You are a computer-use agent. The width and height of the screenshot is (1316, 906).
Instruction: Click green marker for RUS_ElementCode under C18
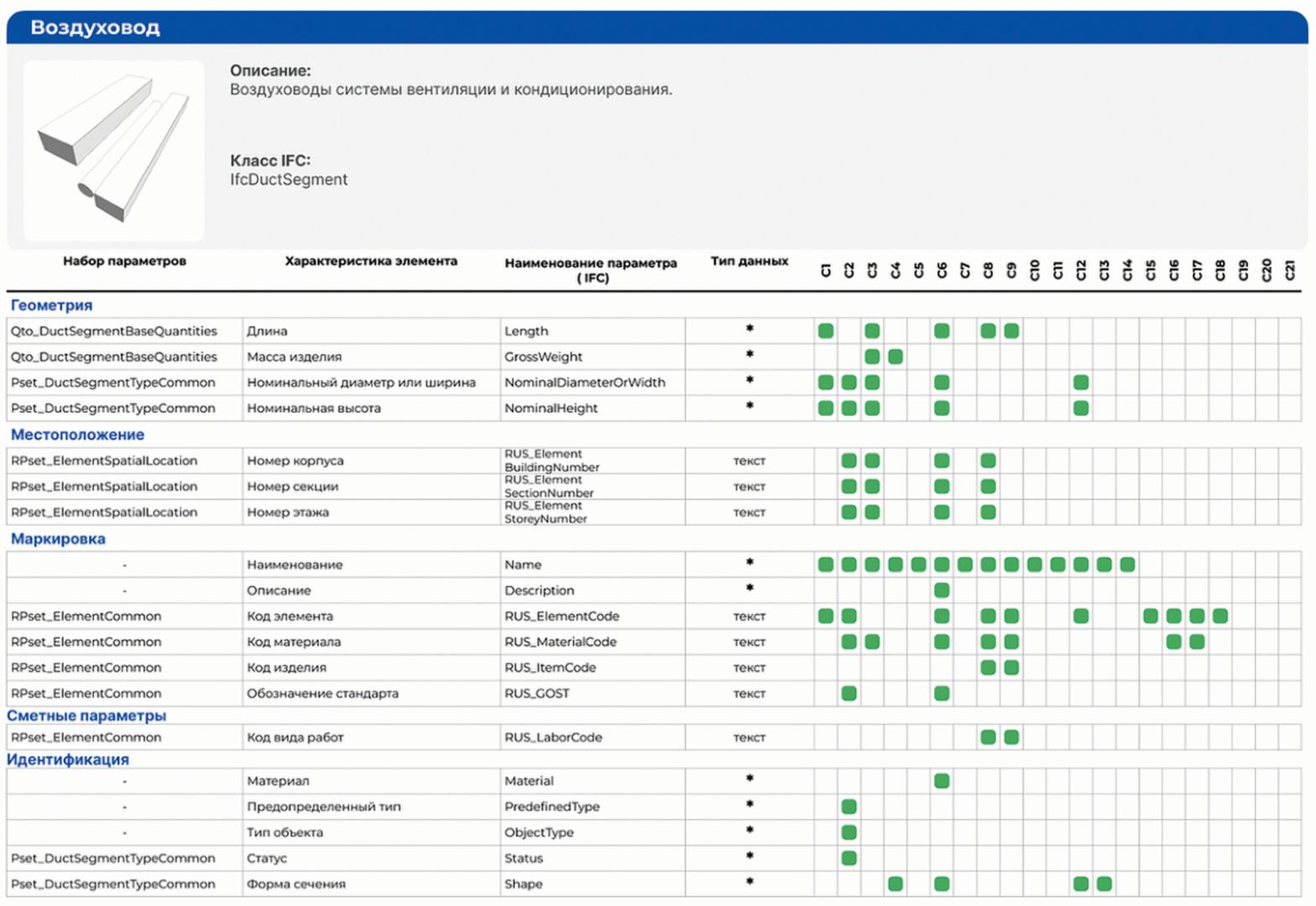point(1220,616)
